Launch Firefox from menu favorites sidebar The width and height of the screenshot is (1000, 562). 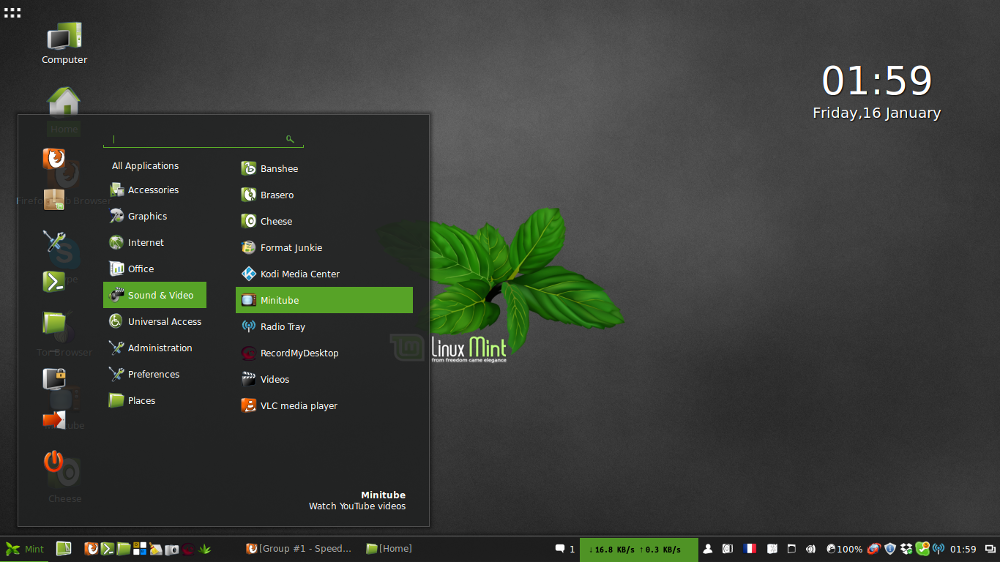54,158
